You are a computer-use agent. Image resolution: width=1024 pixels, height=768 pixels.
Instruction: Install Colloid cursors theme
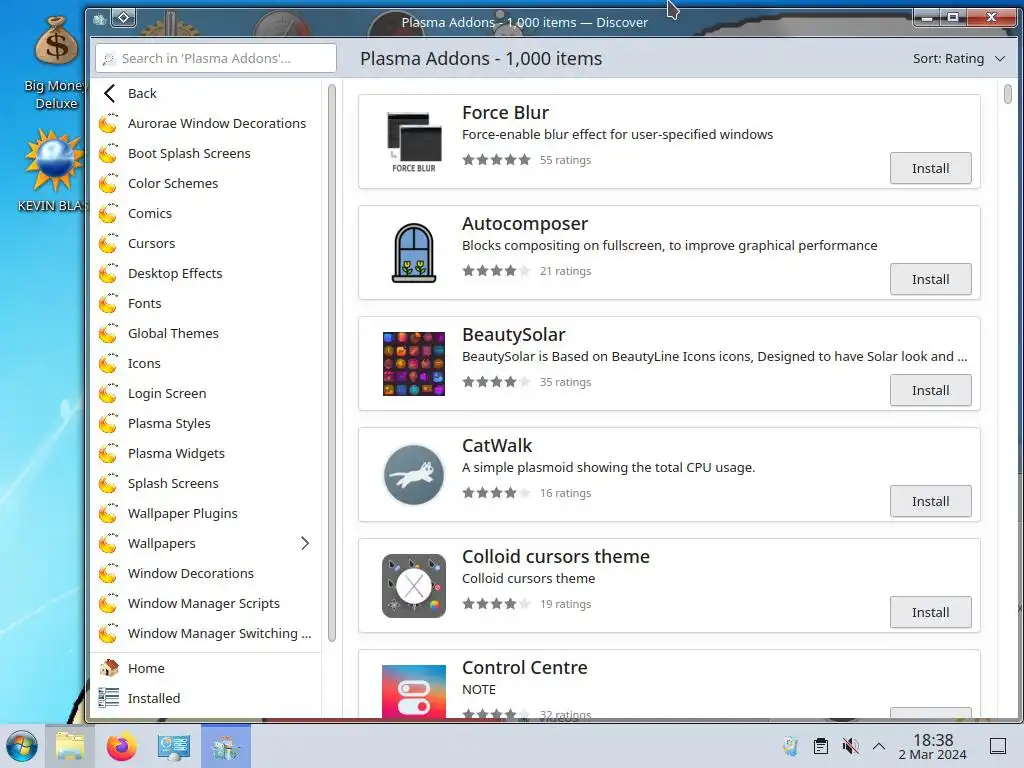click(x=930, y=613)
